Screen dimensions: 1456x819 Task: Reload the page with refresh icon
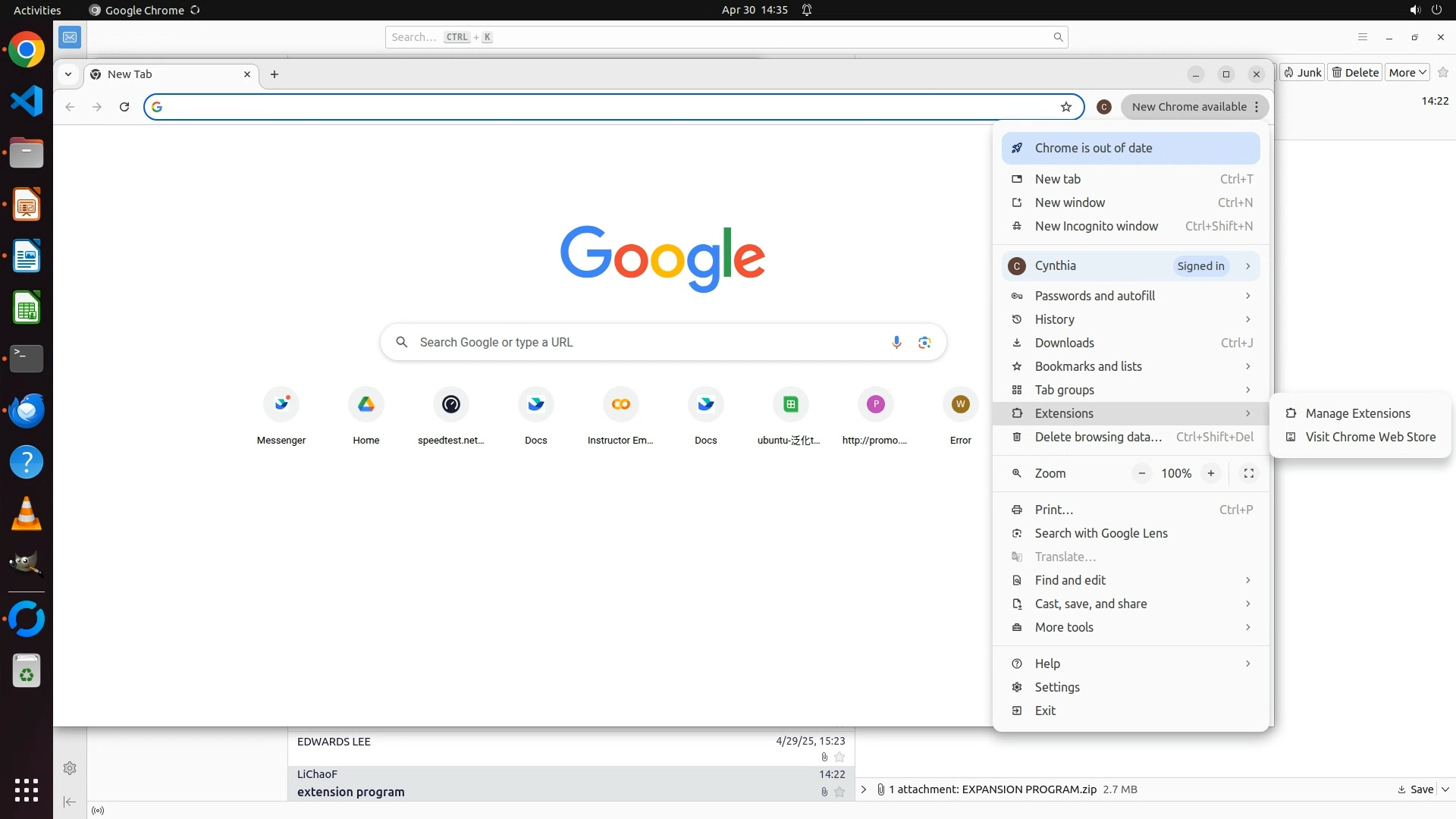pyautogui.click(x=124, y=107)
